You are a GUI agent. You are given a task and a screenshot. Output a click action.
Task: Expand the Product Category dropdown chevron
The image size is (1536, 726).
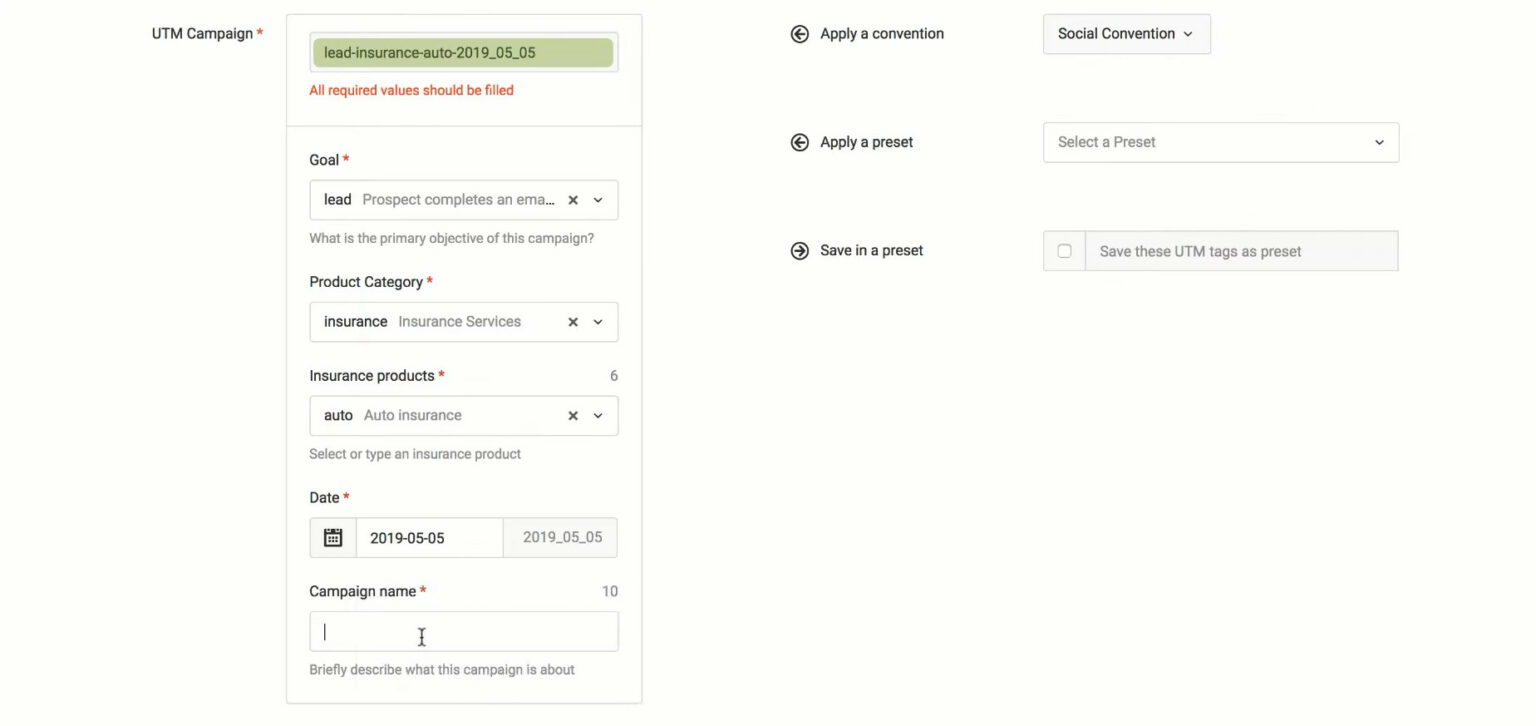(x=597, y=321)
